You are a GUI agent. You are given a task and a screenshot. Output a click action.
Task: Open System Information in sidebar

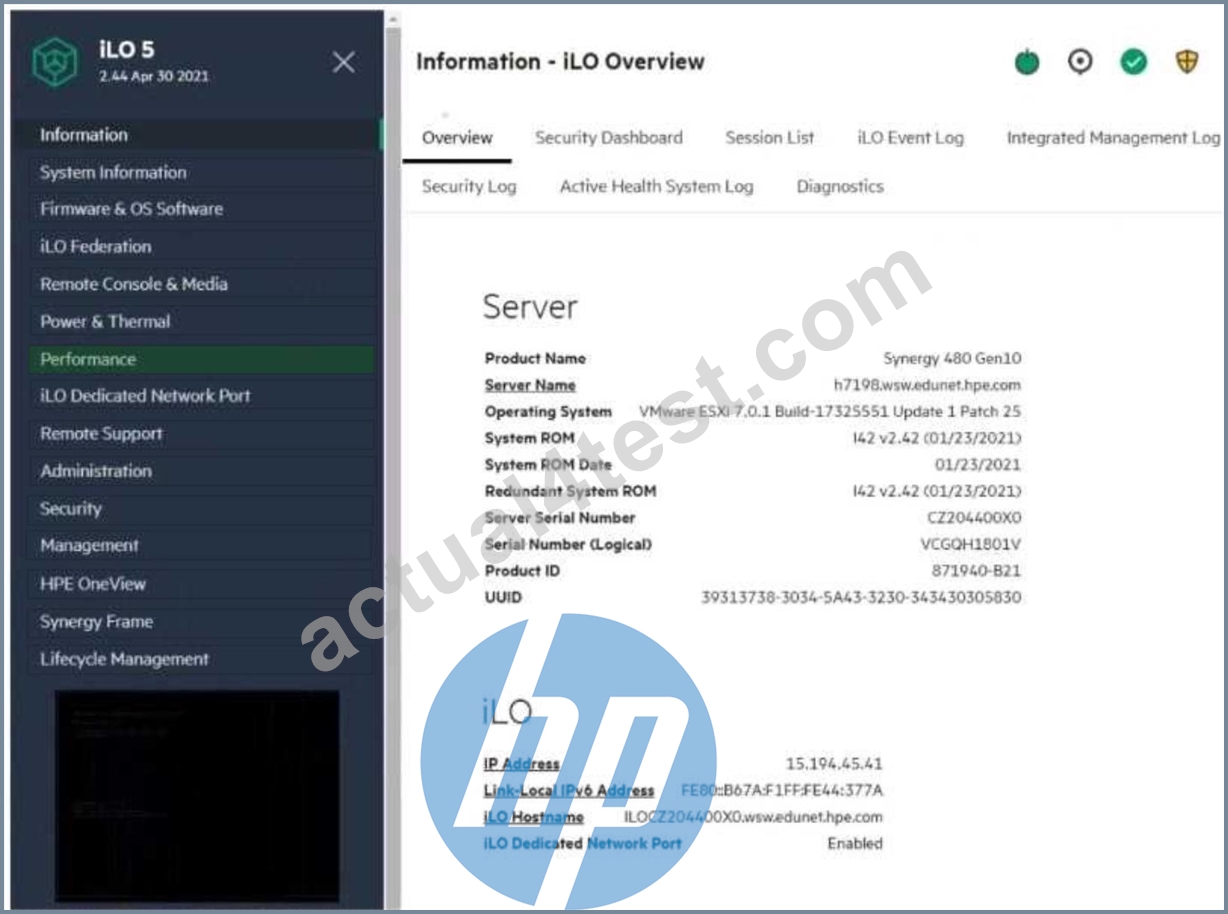pos(203,172)
